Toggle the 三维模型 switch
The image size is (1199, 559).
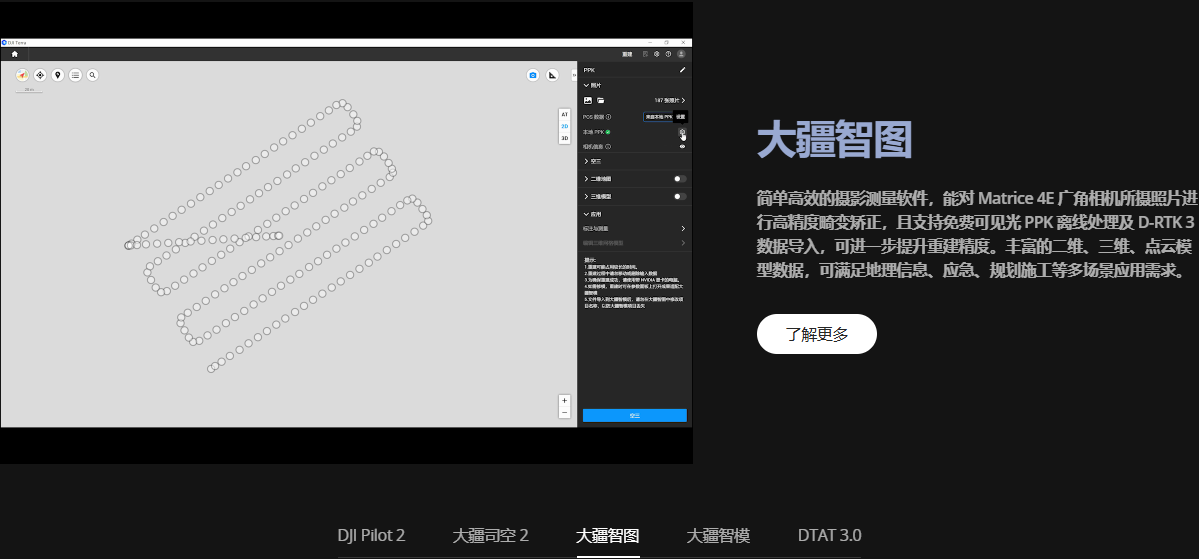tap(680, 197)
